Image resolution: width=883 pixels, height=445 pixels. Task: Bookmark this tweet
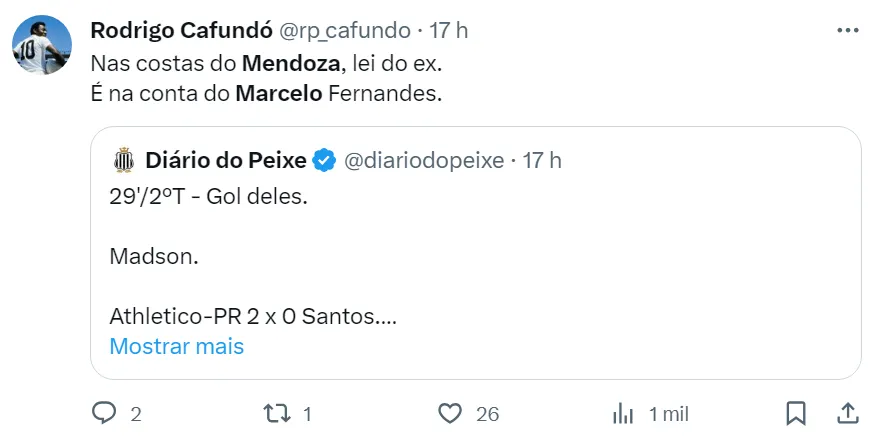point(796,413)
